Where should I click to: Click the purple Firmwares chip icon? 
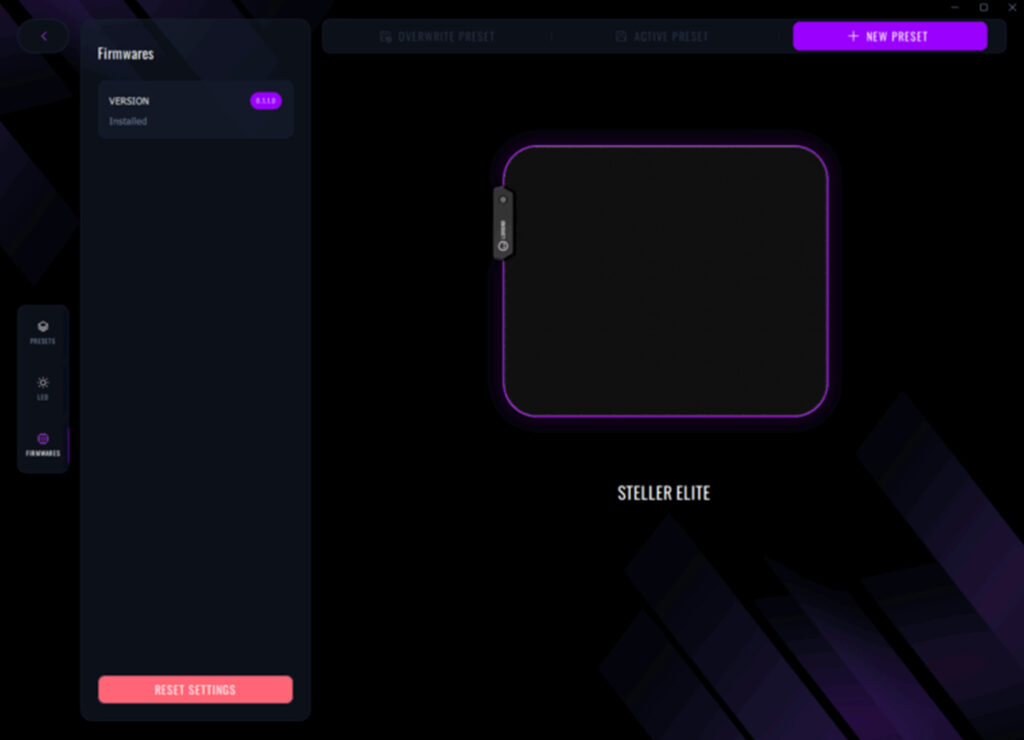point(43,439)
